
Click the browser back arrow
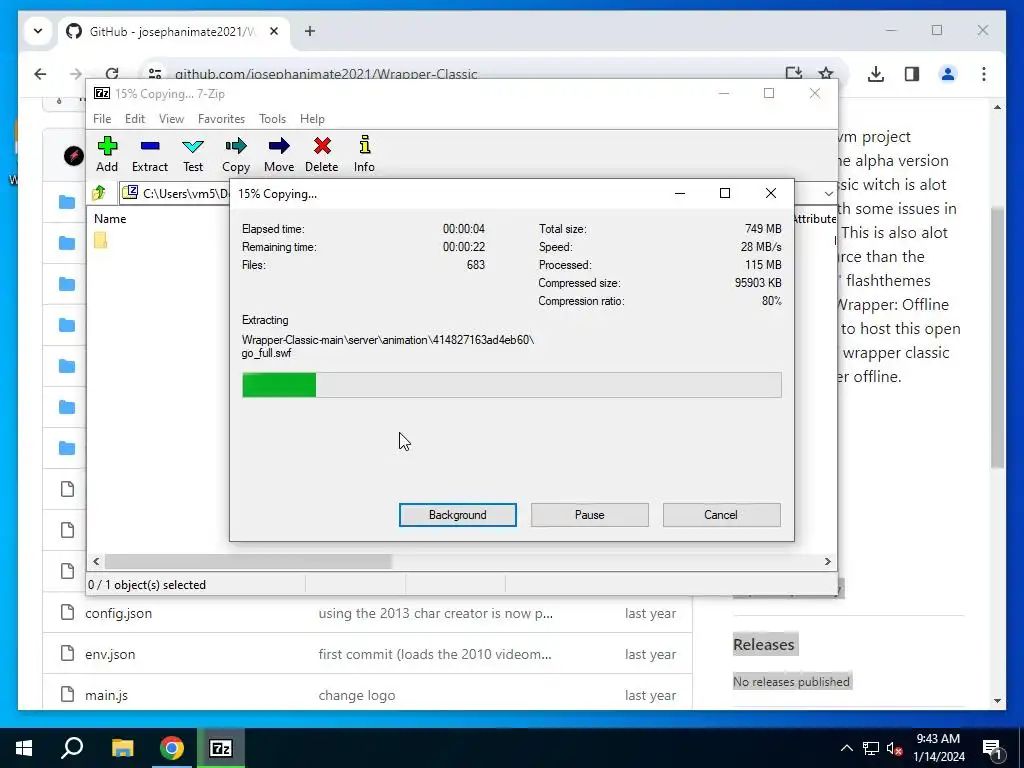pos(40,74)
